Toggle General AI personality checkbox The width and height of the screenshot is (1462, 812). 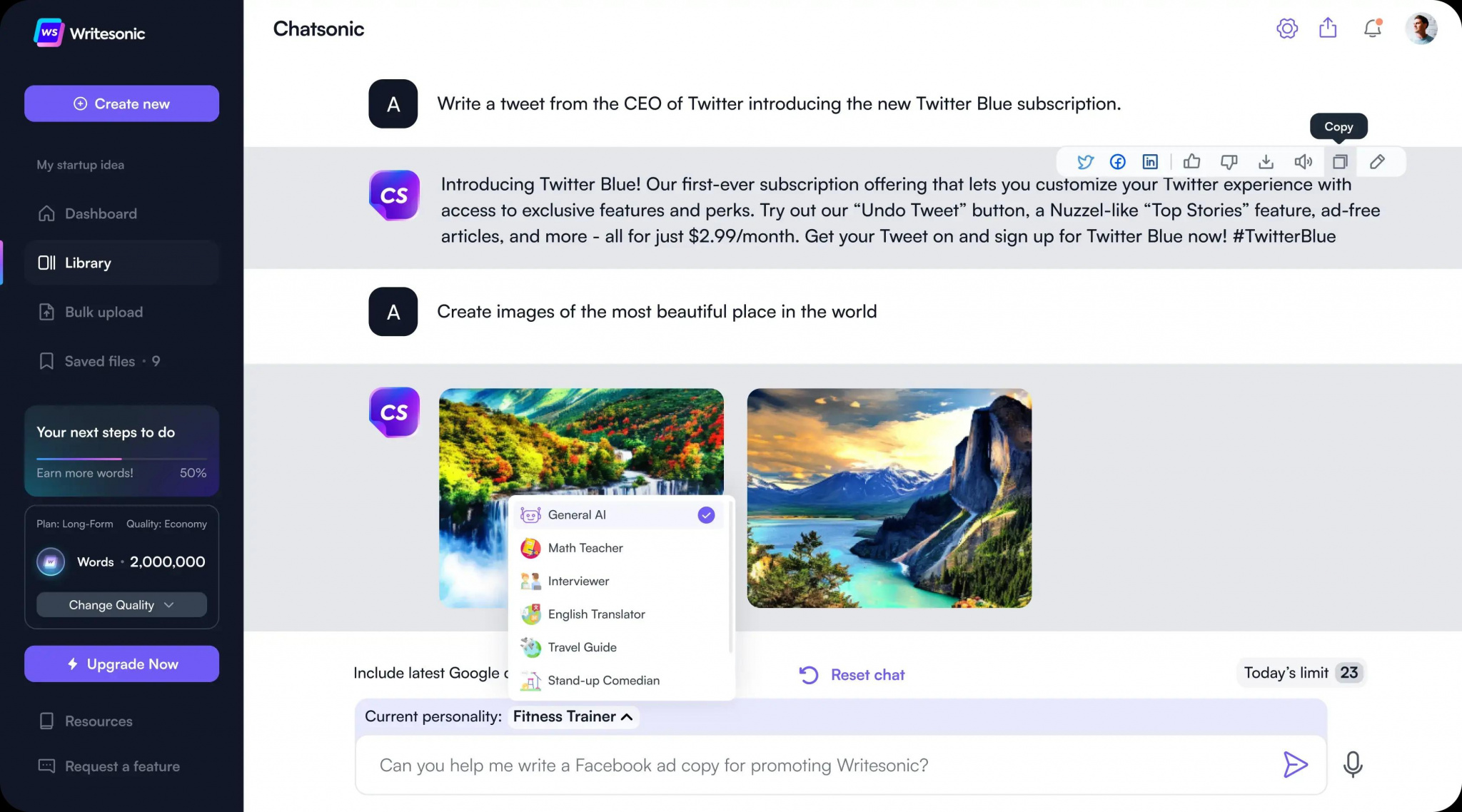(706, 514)
